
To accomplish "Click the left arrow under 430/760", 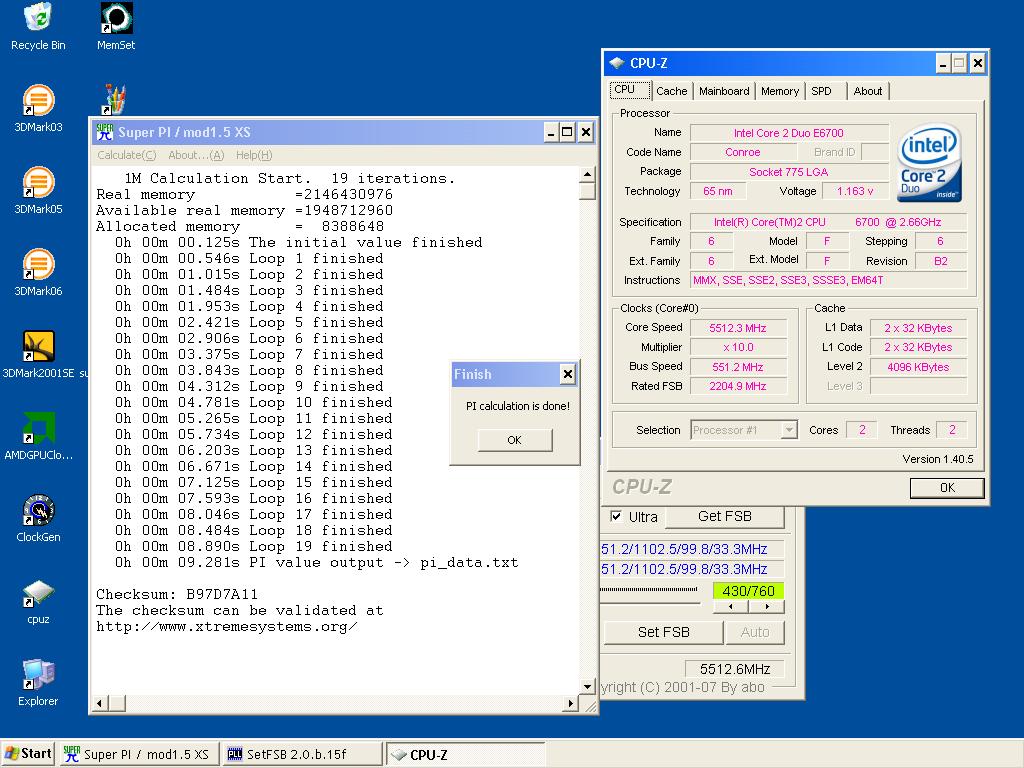I will tap(731, 607).
